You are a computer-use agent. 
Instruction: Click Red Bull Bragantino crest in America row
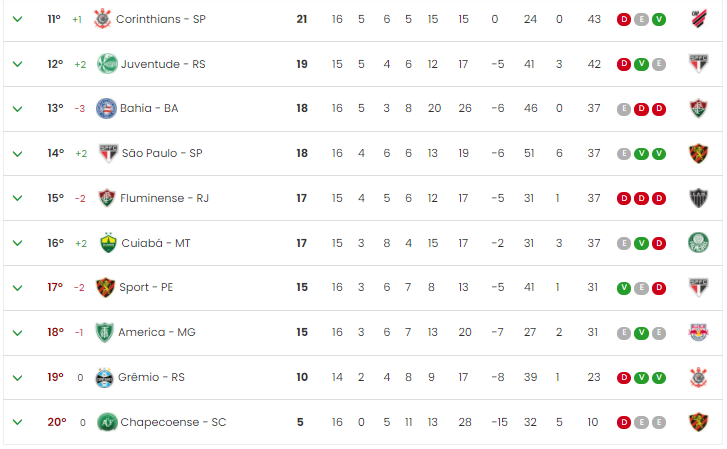coord(698,332)
